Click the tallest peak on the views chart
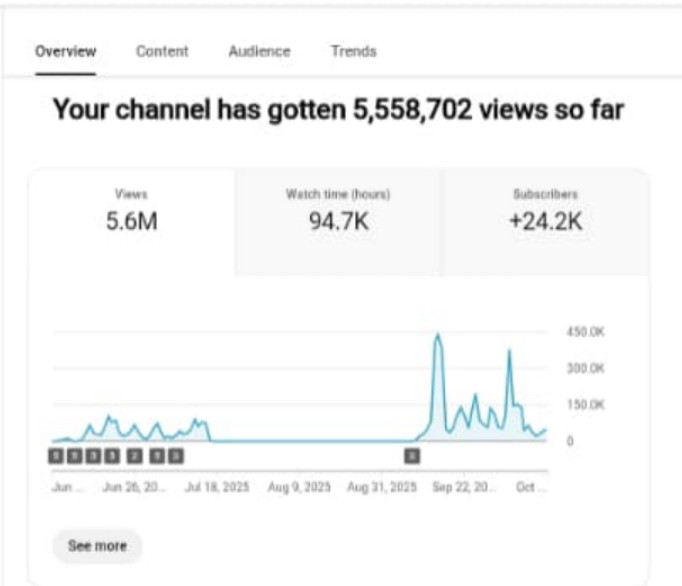 click(437, 336)
